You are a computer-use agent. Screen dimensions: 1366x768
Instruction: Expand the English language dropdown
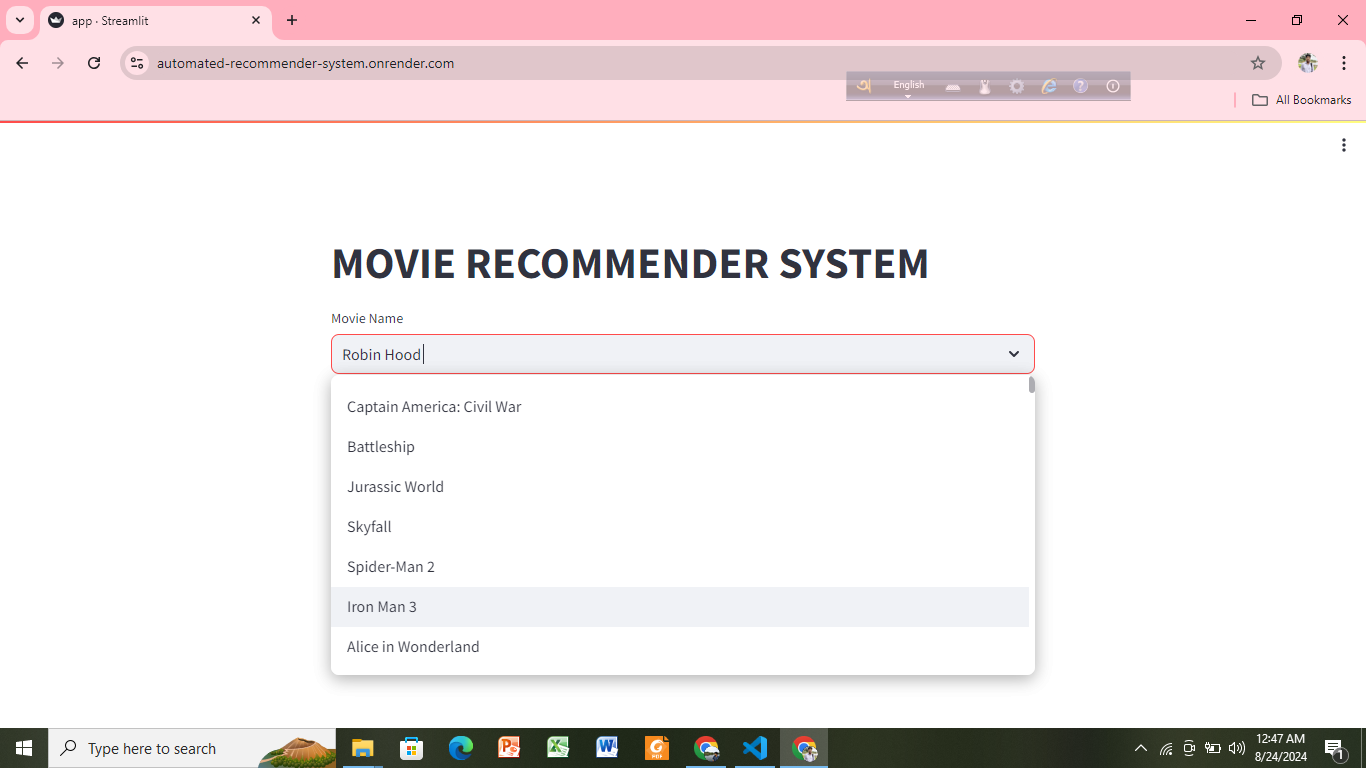pyautogui.click(x=908, y=90)
